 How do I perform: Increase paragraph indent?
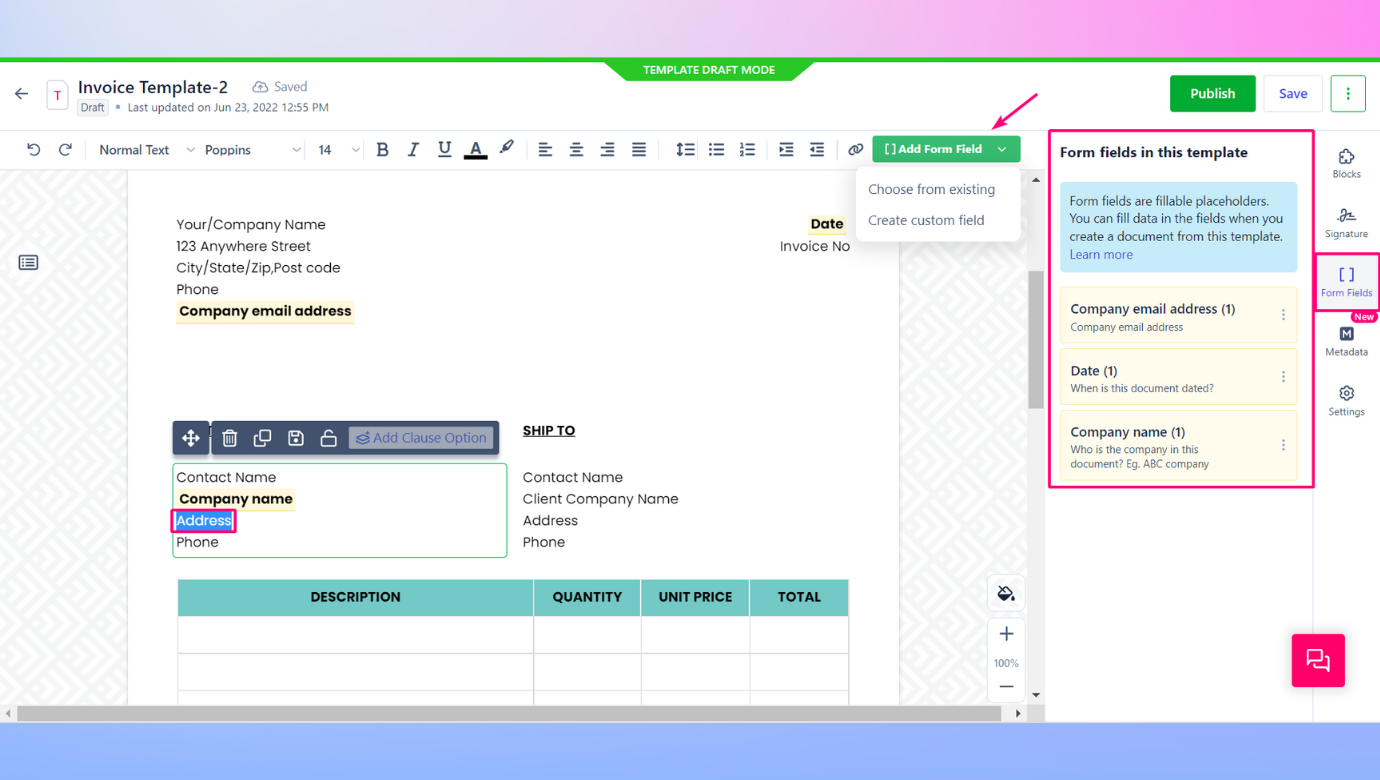coord(786,149)
